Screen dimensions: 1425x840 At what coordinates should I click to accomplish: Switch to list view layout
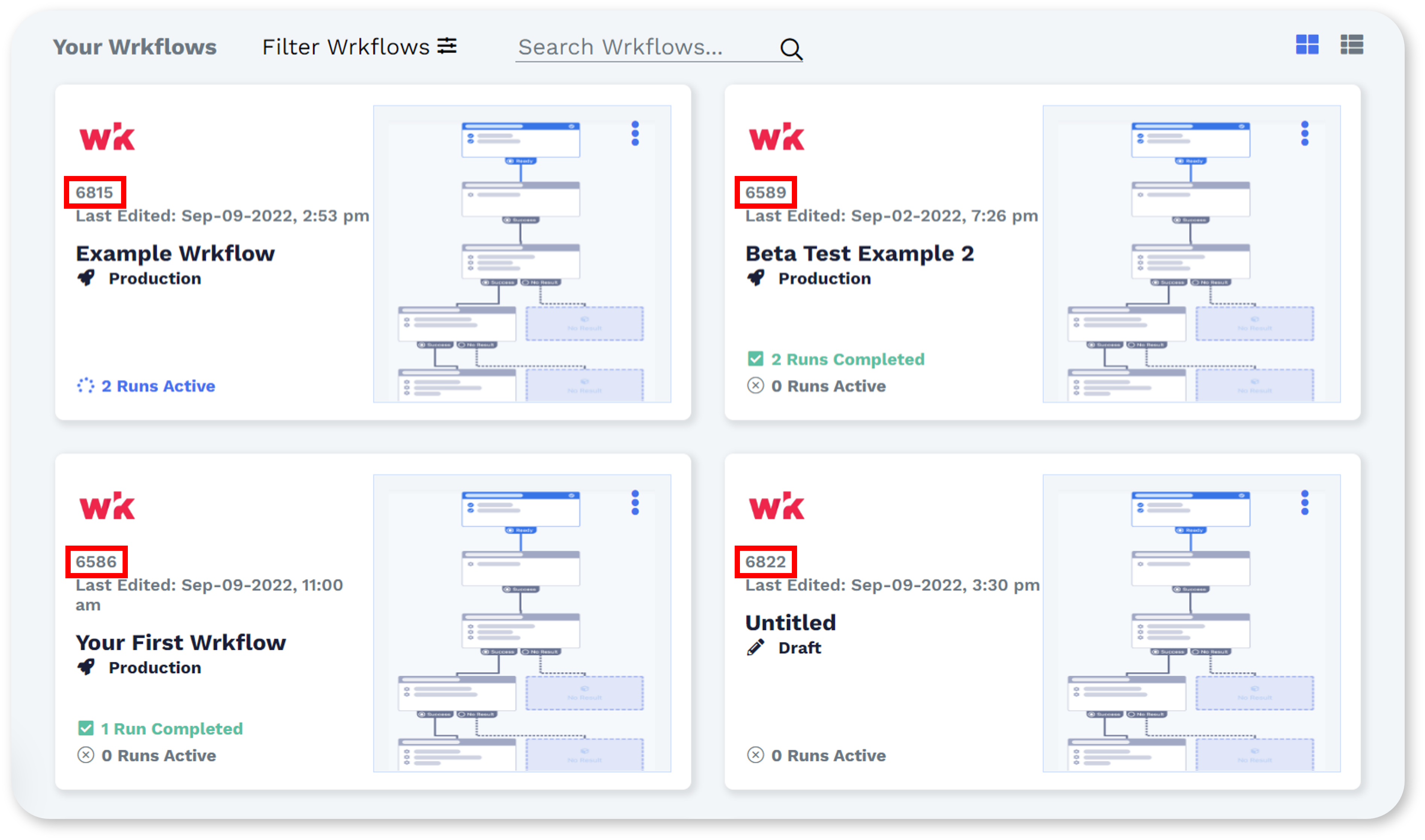1351,45
